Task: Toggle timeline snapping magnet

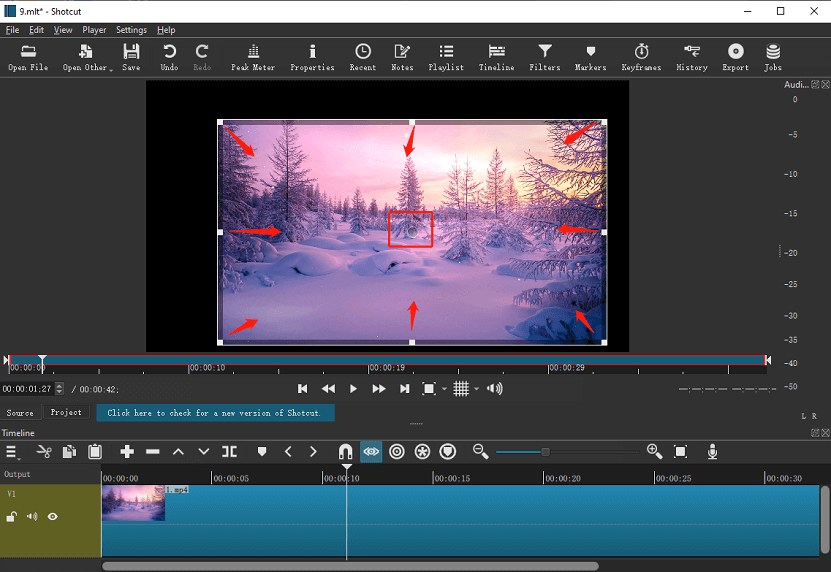Action: [345, 452]
